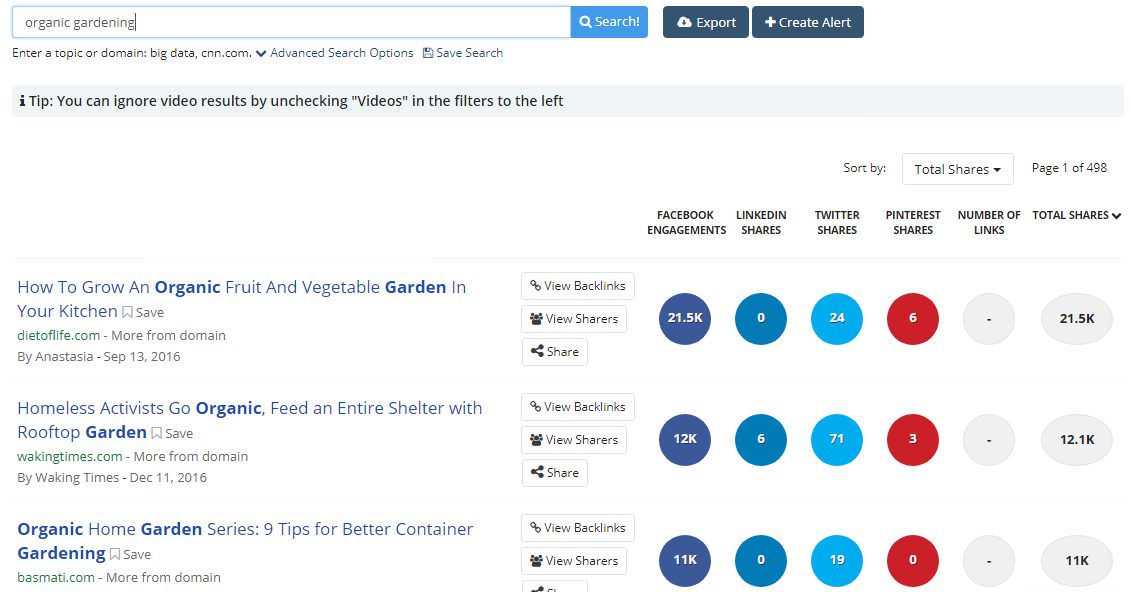The width and height of the screenshot is (1132, 592).
Task: View Backlinks for the dietoflife article
Action: pyautogui.click(x=577, y=286)
